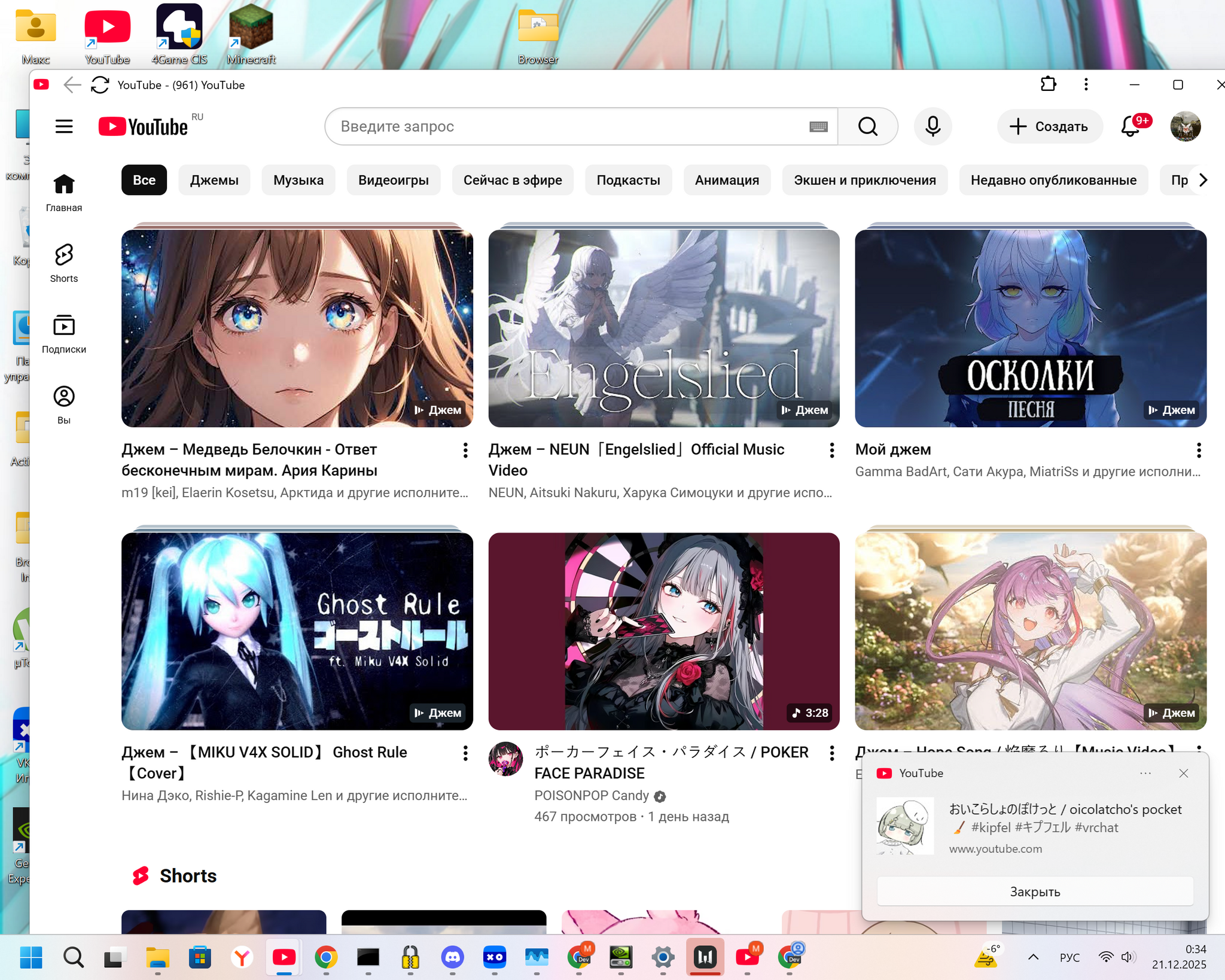Select the Анимация filter chip
This screenshot has height=980, width=1225.
pos(727,180)
